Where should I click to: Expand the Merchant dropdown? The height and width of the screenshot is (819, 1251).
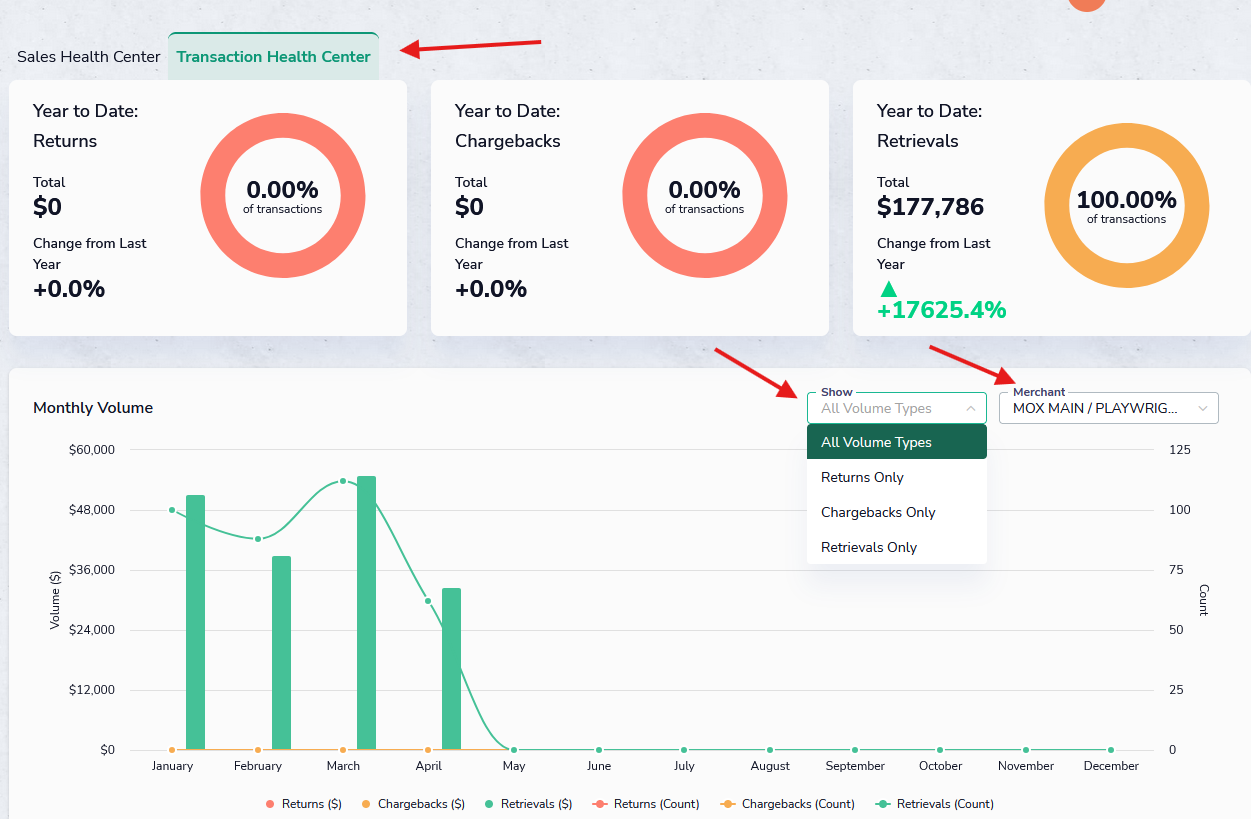point(1108,408)
